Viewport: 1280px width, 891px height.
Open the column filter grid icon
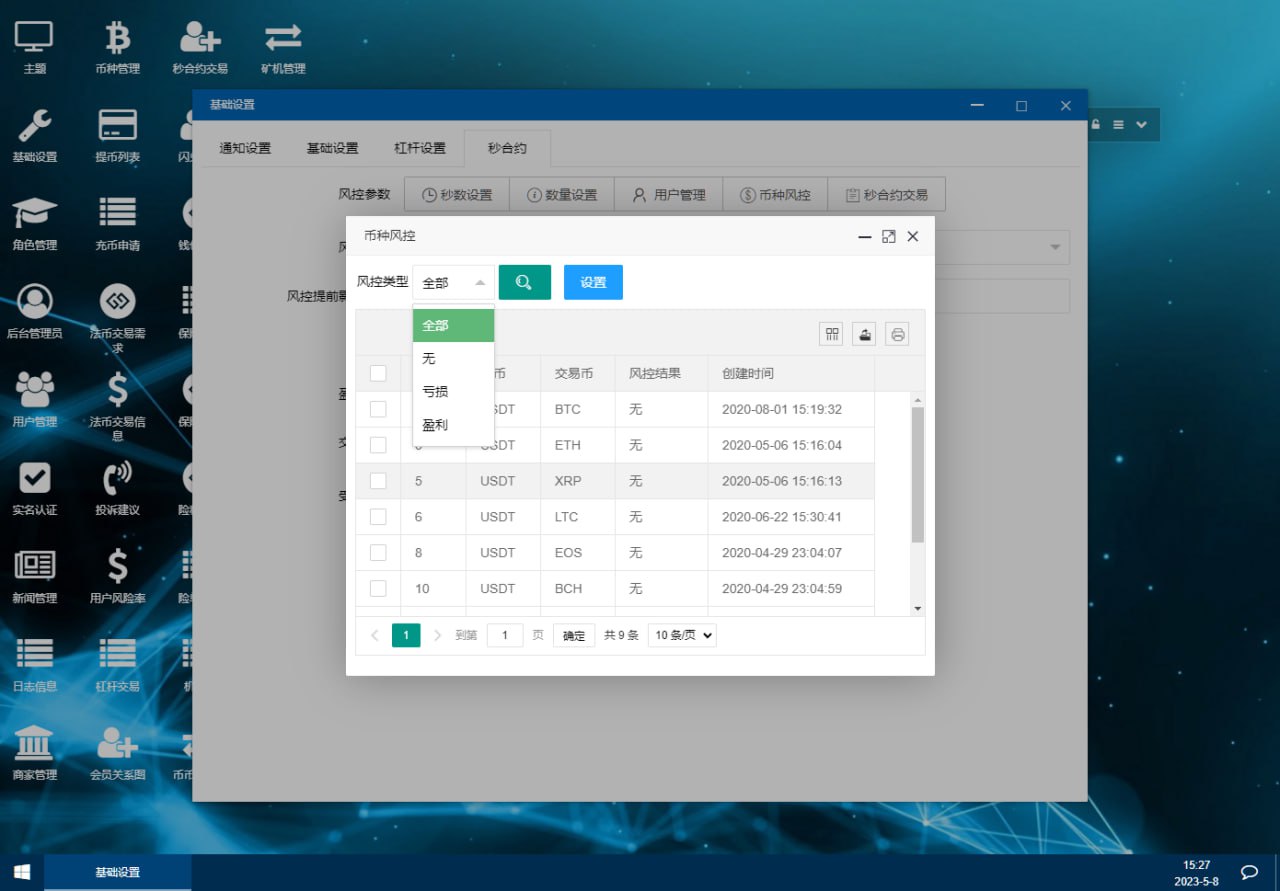831,334
